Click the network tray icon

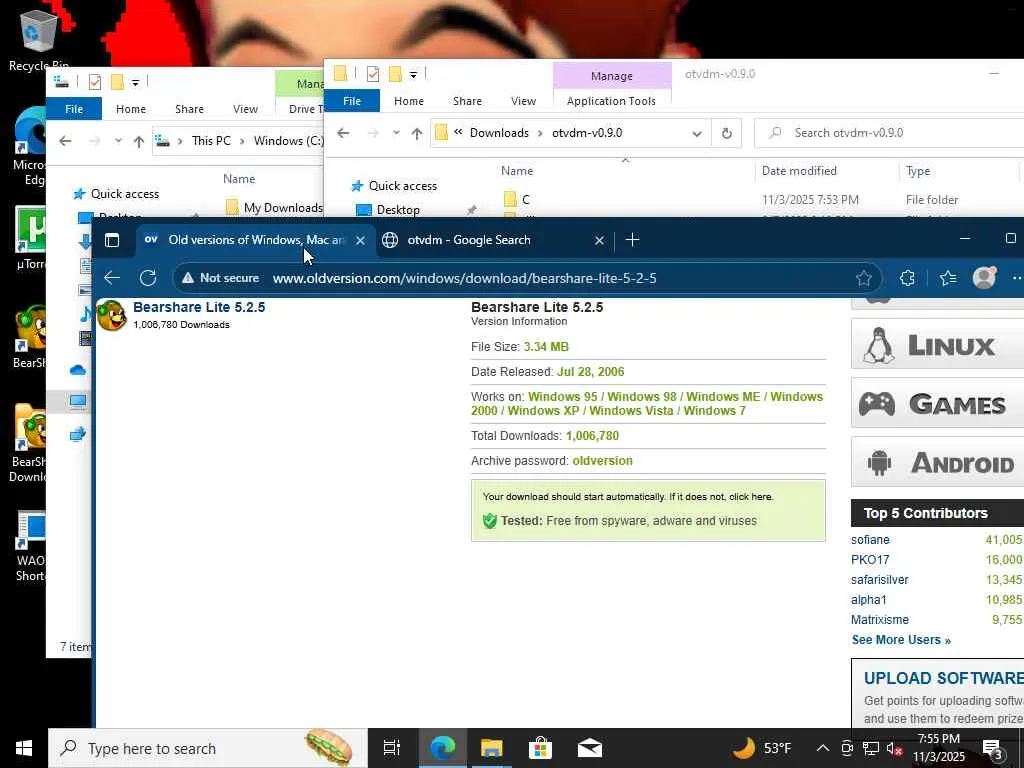871,748
